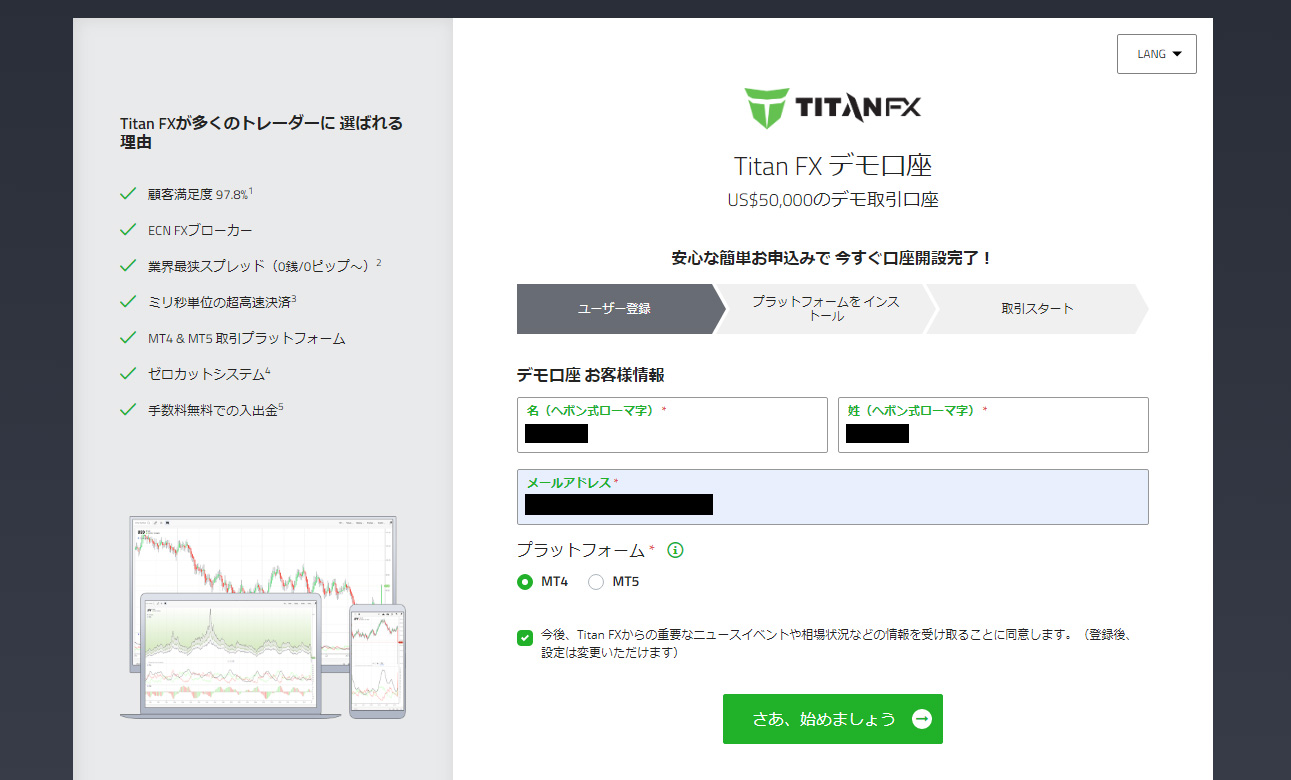Click the checkmark next to ECN FXブローカー
Viewport: 1291px width, 780px height.
click(127, 230)
